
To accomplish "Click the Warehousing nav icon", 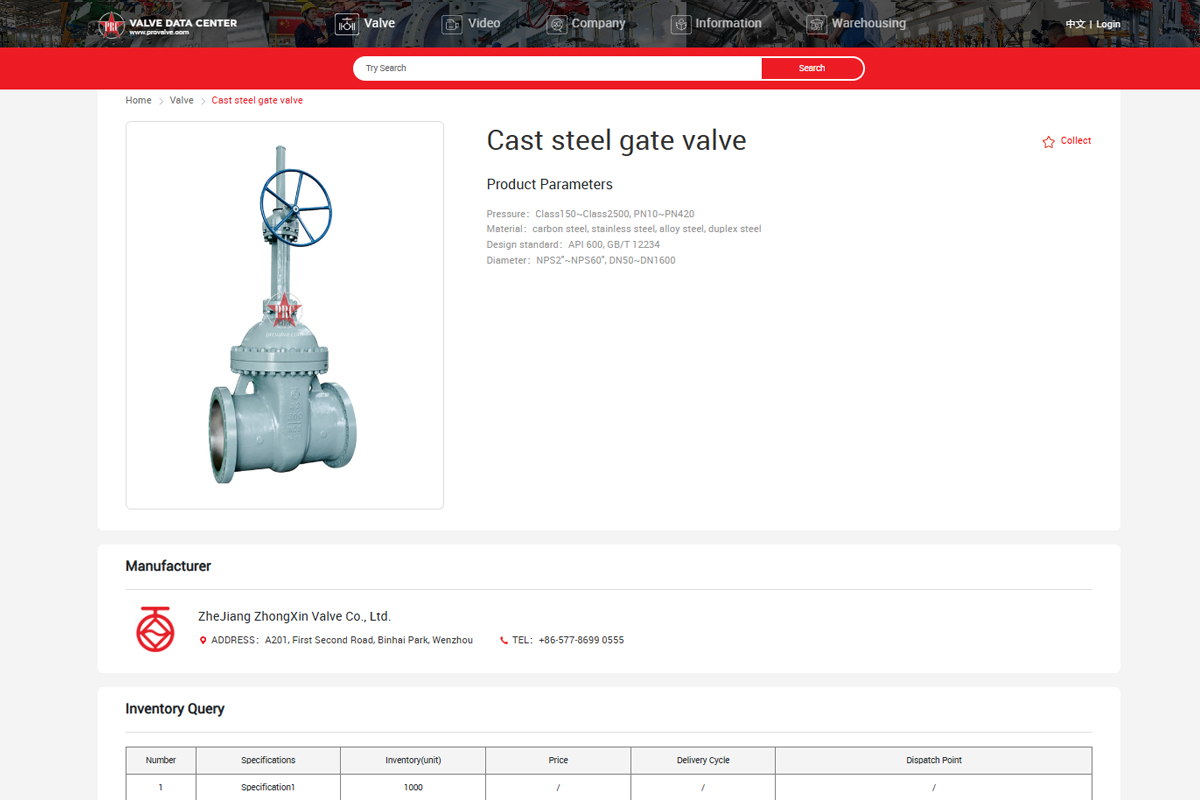I will pos(817,25).
